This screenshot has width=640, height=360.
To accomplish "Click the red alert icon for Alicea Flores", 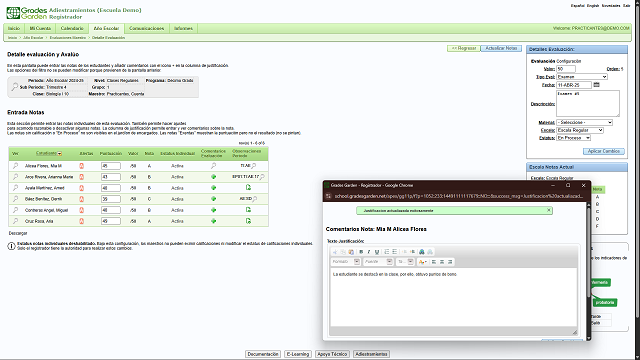I will tap(81, 166).
